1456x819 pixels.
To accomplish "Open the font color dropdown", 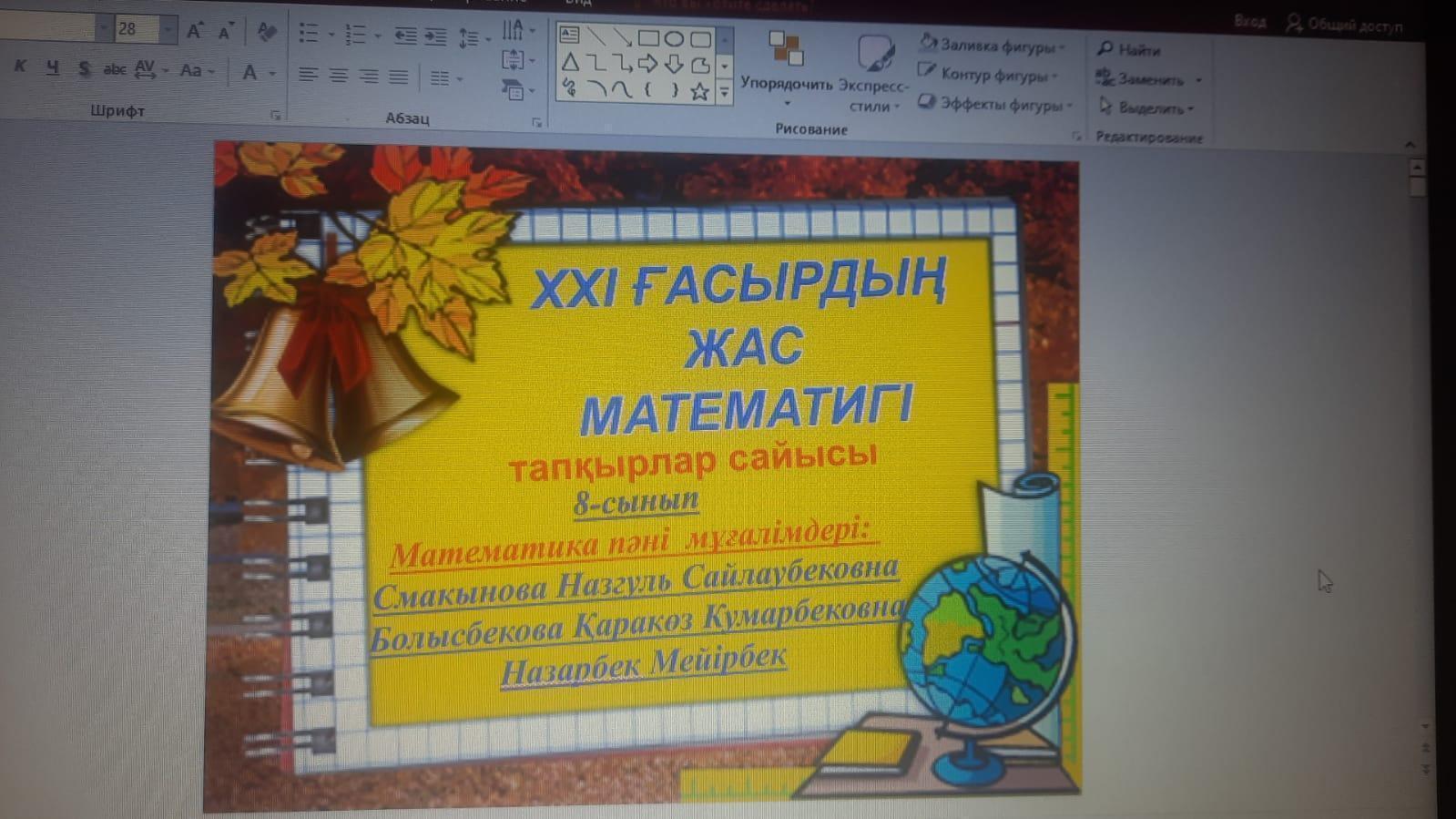I will (271, 73).
